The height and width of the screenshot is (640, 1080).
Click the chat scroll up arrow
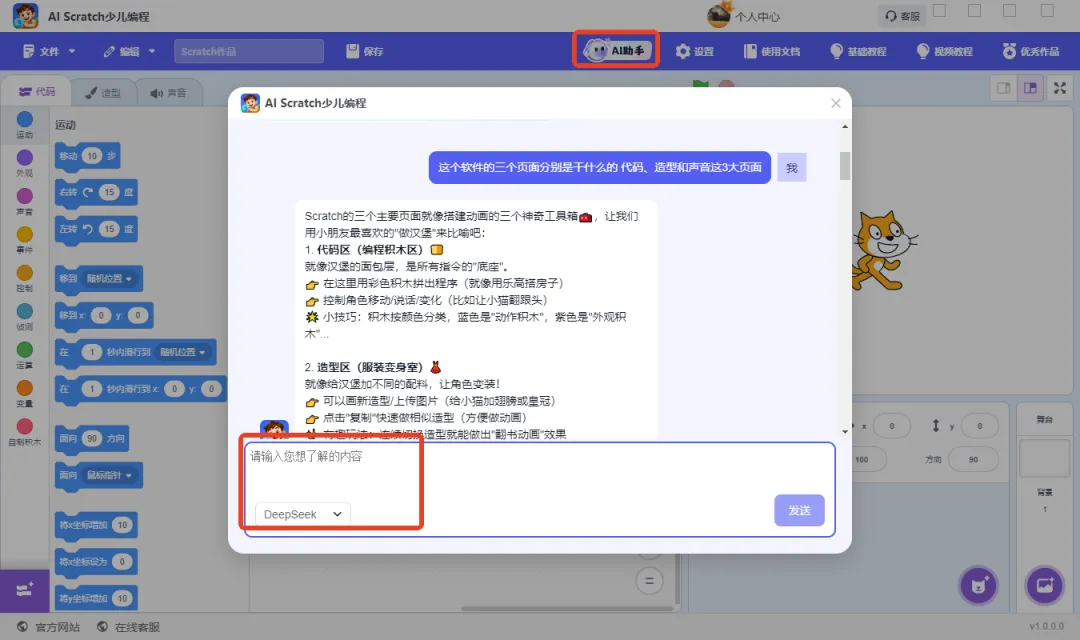[x=845, y=127]
